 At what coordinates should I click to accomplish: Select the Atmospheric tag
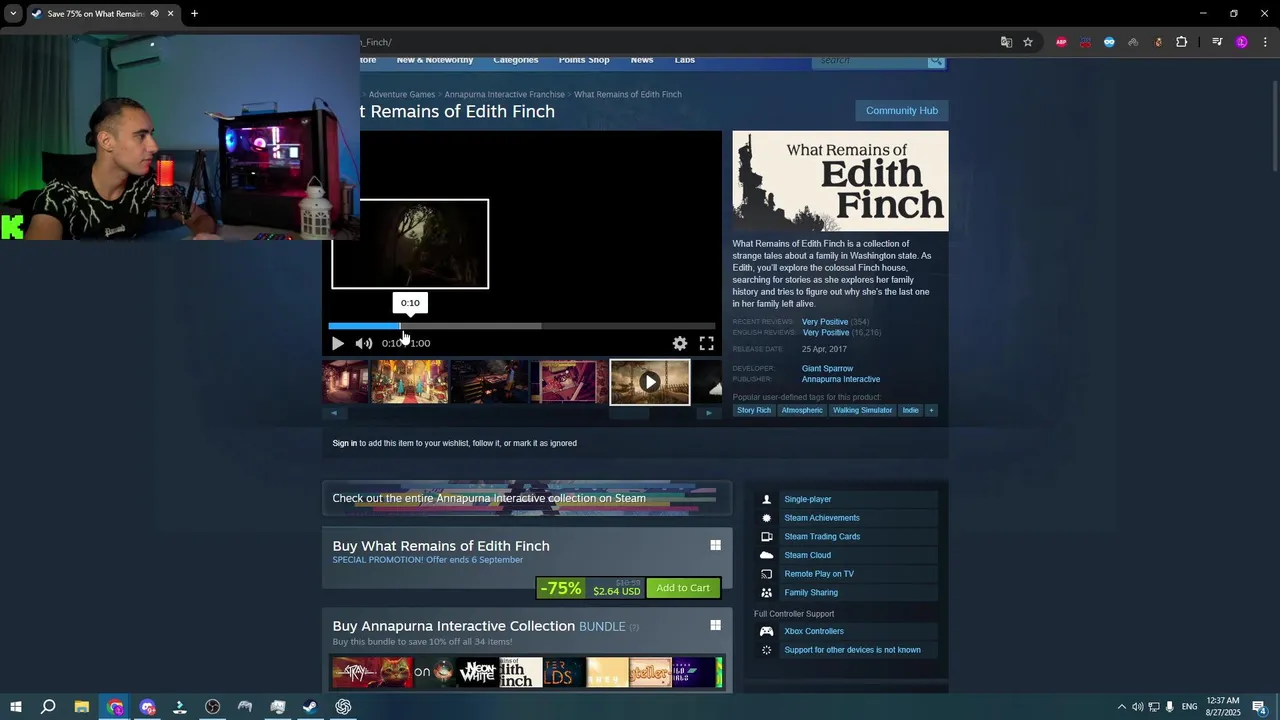point(802,410)
